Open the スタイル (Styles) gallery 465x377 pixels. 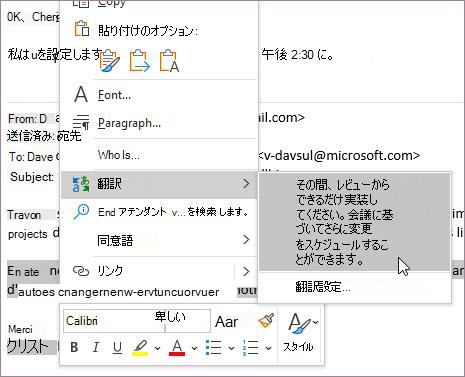click(x=302, y=333)
